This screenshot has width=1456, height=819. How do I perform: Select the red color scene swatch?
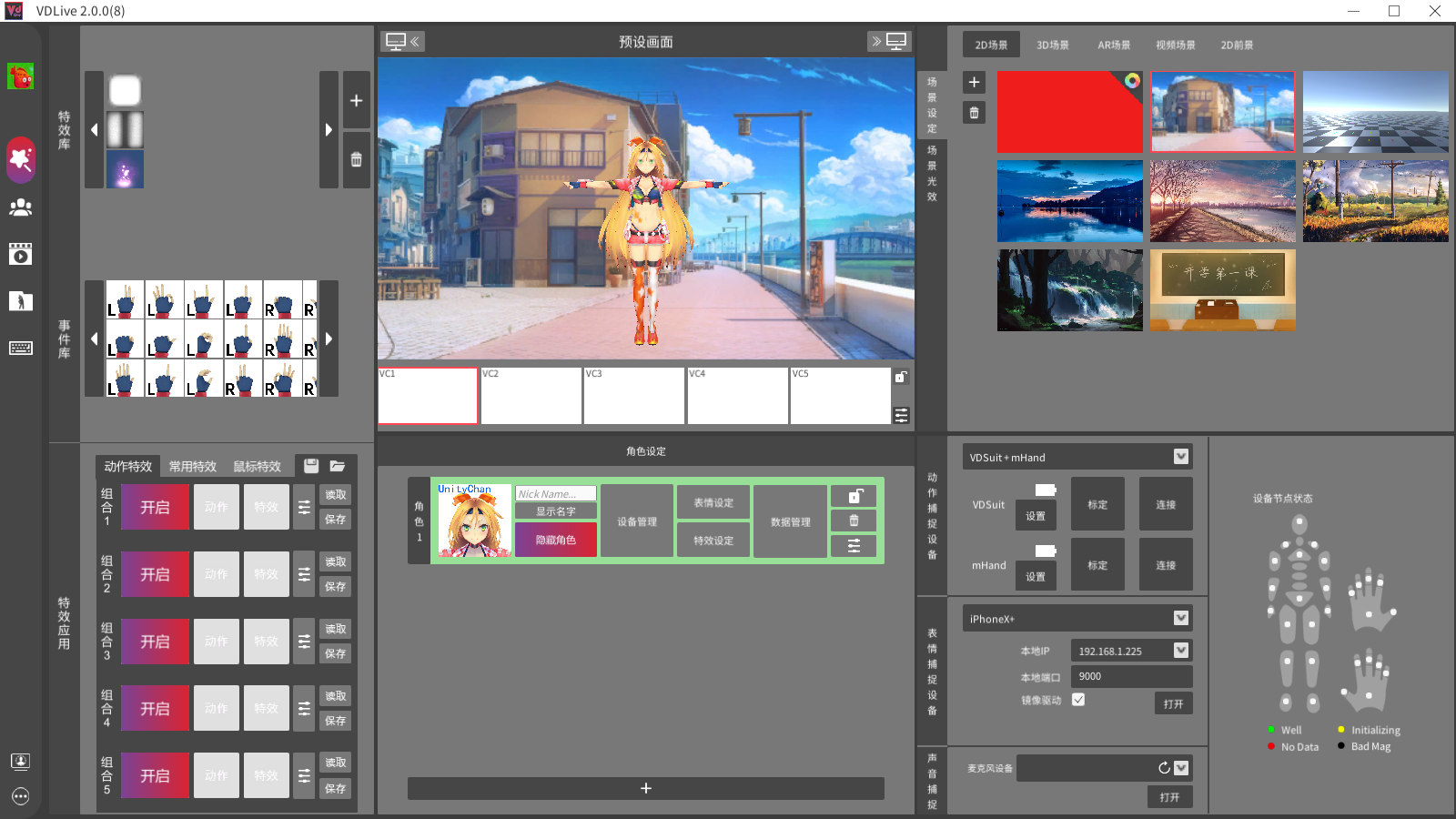(1070, 112)
